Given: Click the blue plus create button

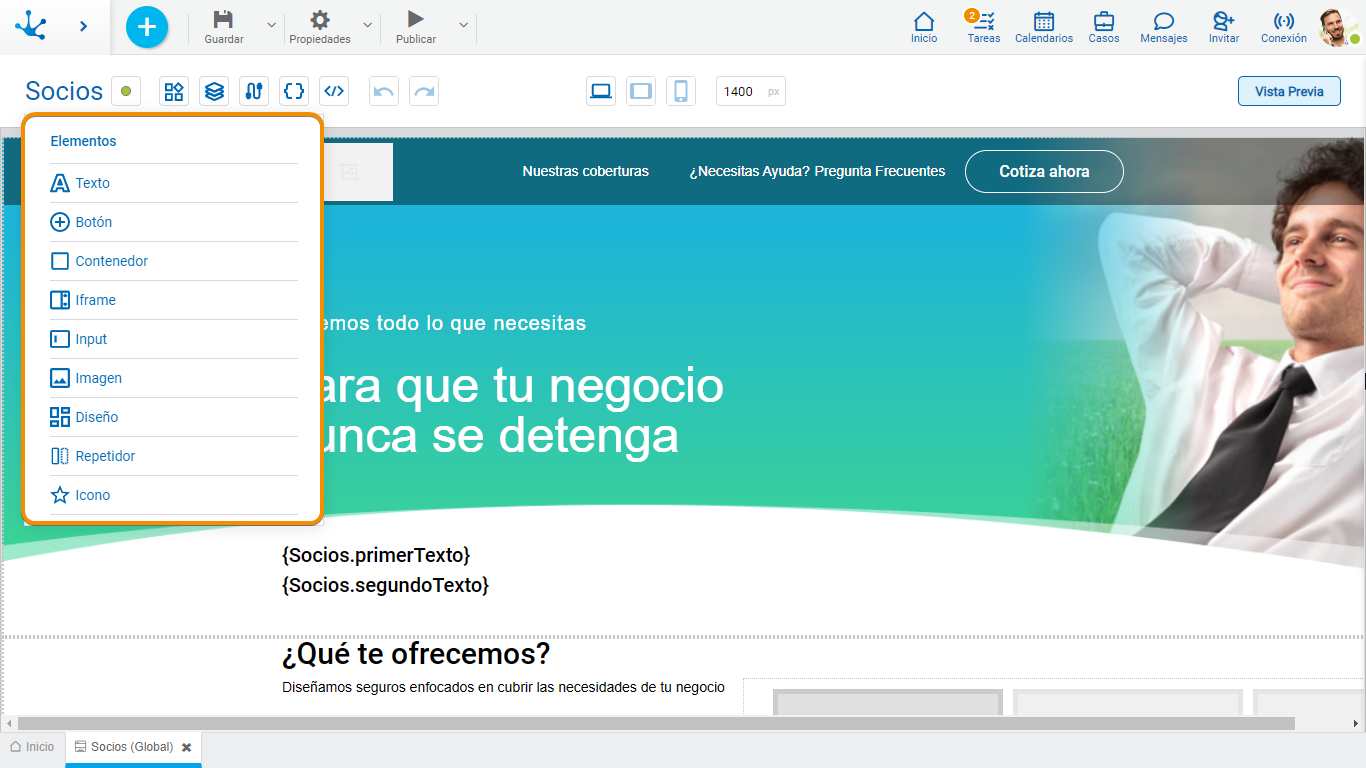Looking at the screenshot, I should (147, 27).
